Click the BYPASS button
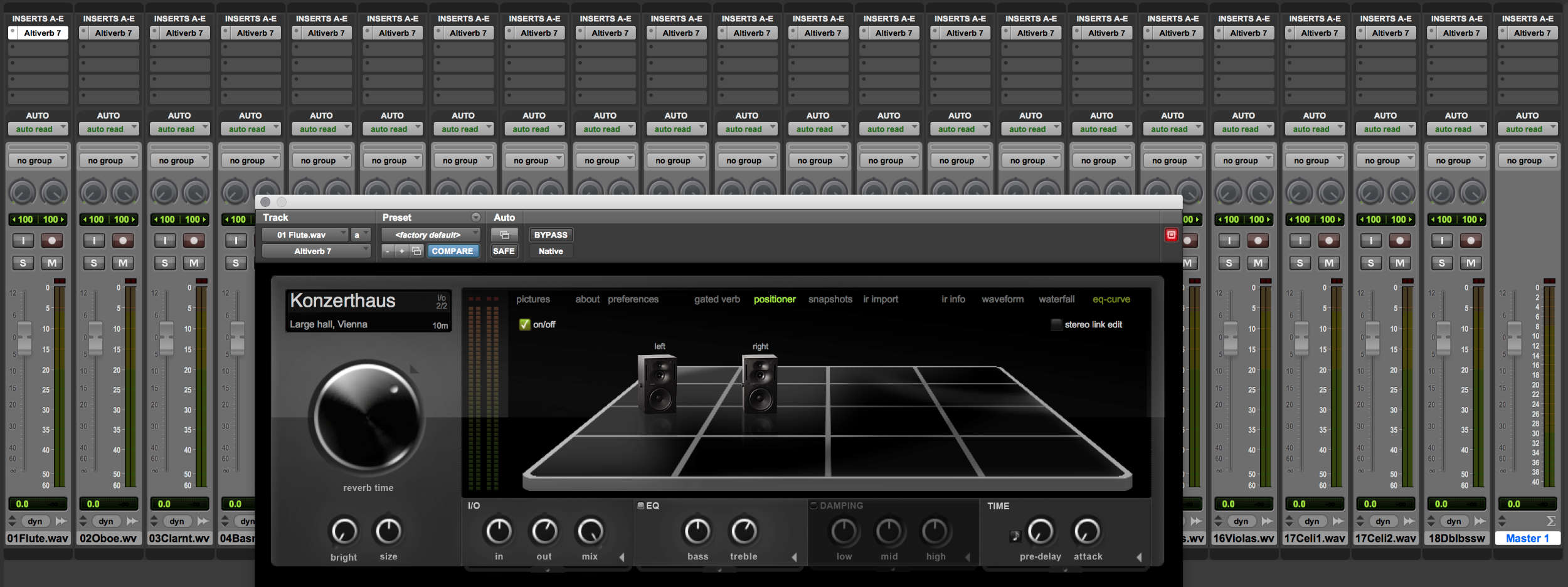 tap(551, 235)
